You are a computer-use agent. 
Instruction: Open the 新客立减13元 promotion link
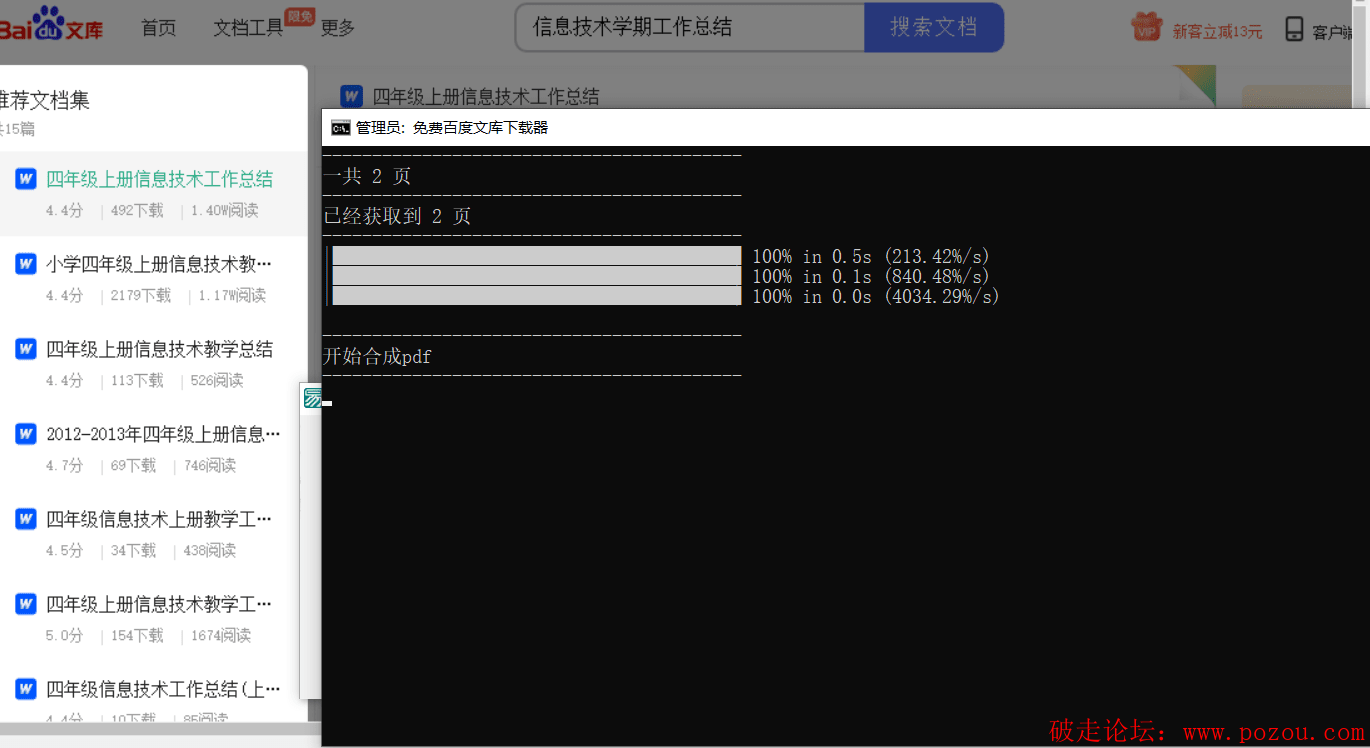click(x=1217, y=32)
